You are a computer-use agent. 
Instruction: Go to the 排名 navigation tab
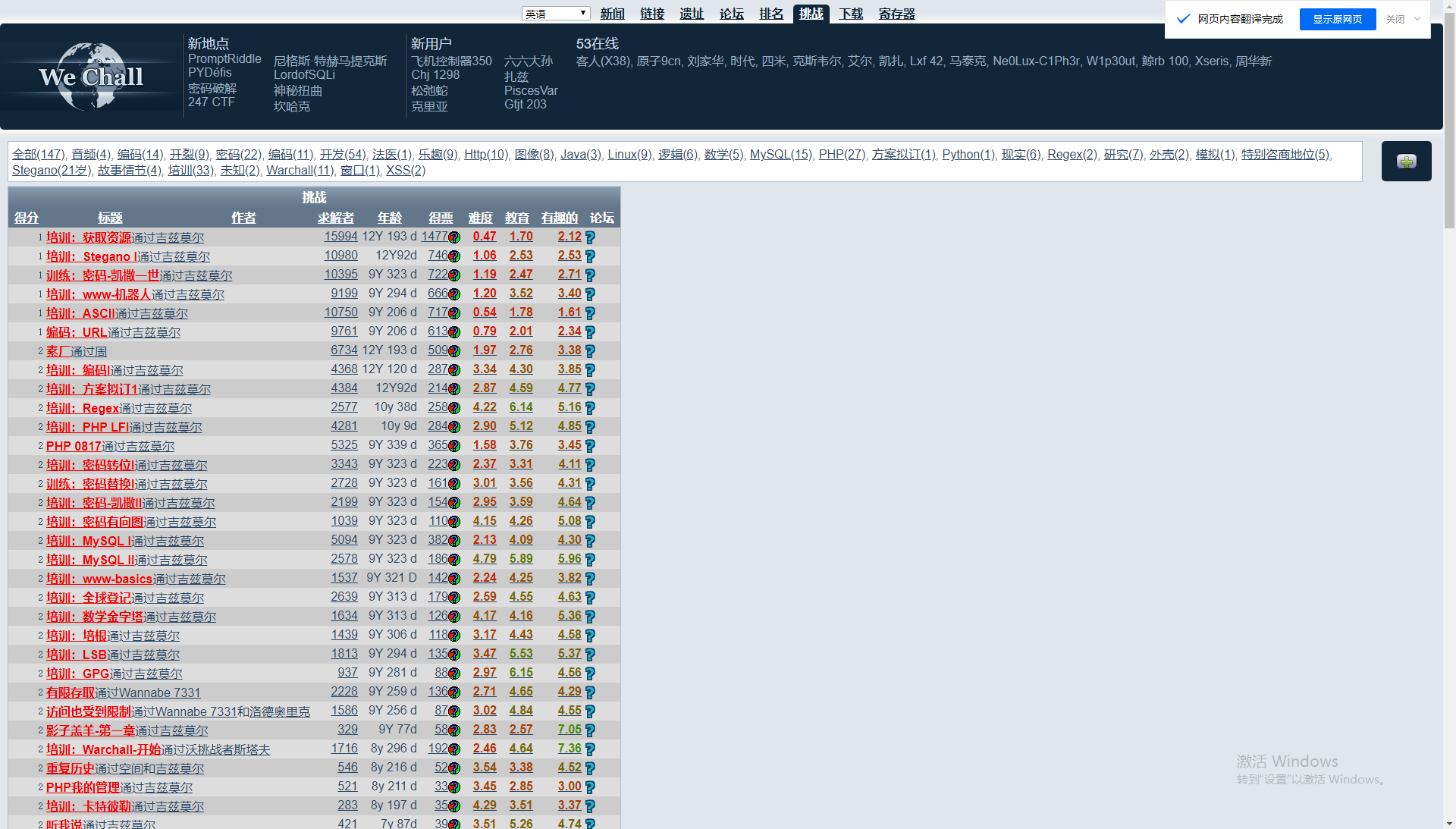(x=770, y=14)
